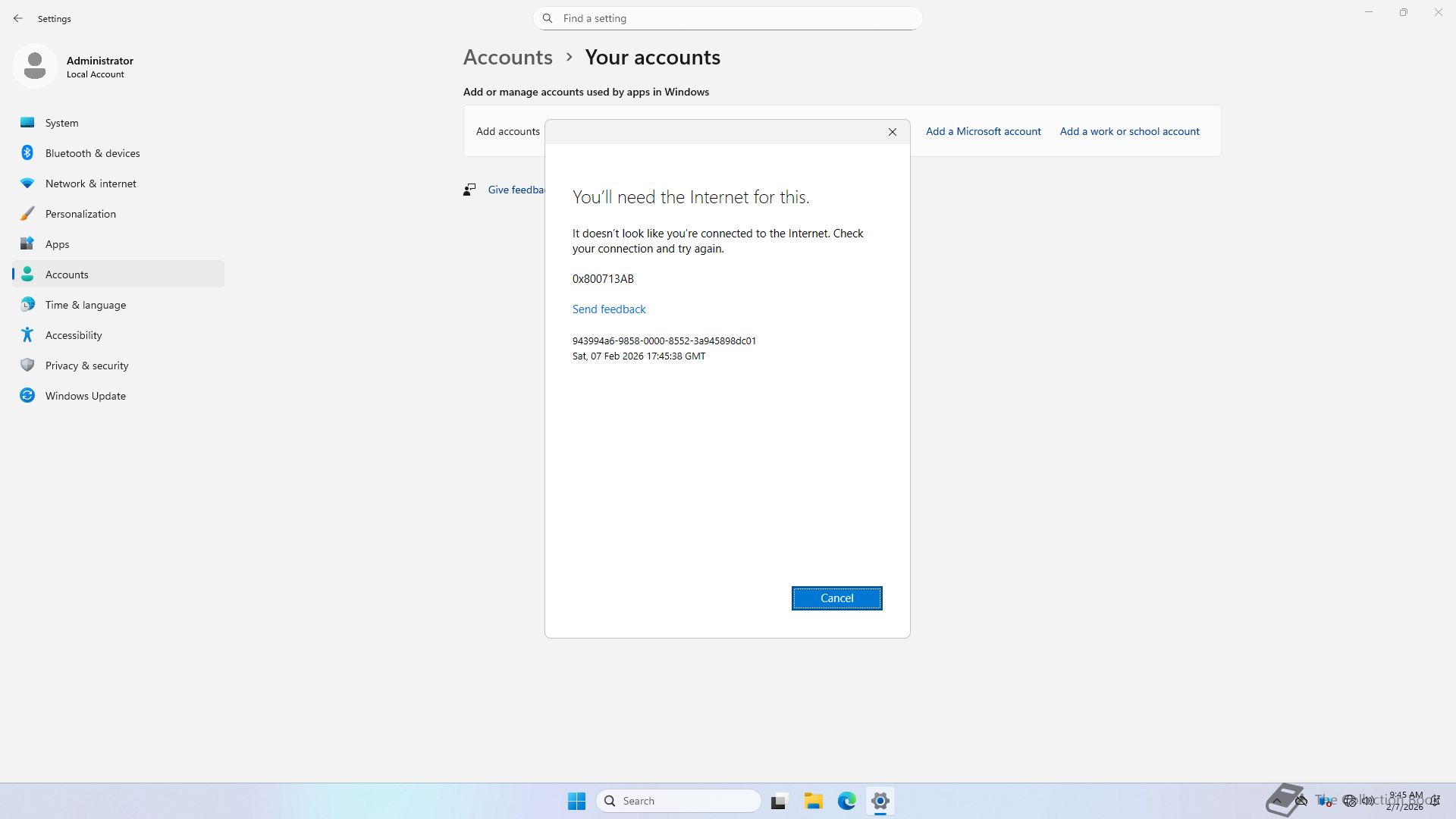
Task: Launch Microsoft Edge from the taskbar
Action: (x=846, y=801)
